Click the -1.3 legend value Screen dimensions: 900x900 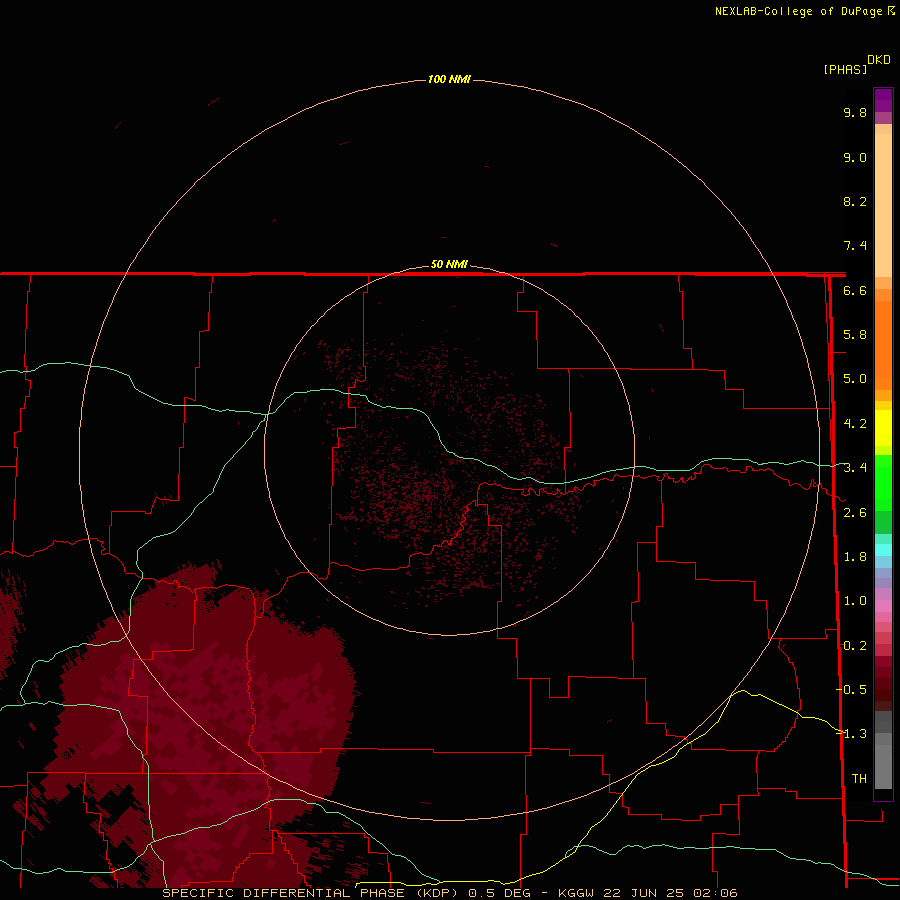click(852, 734)
